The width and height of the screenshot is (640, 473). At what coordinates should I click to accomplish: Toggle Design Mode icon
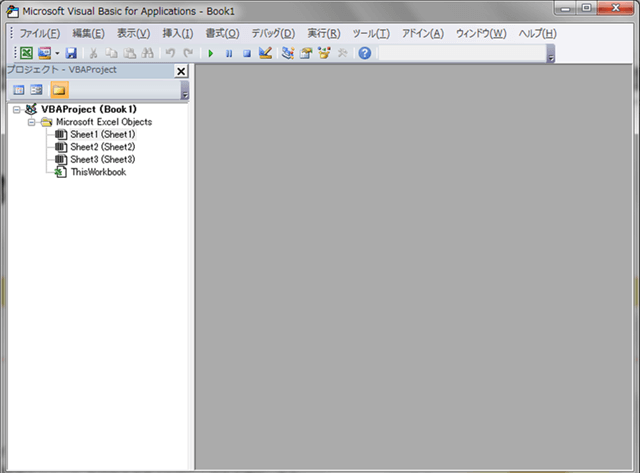point(265,53)
